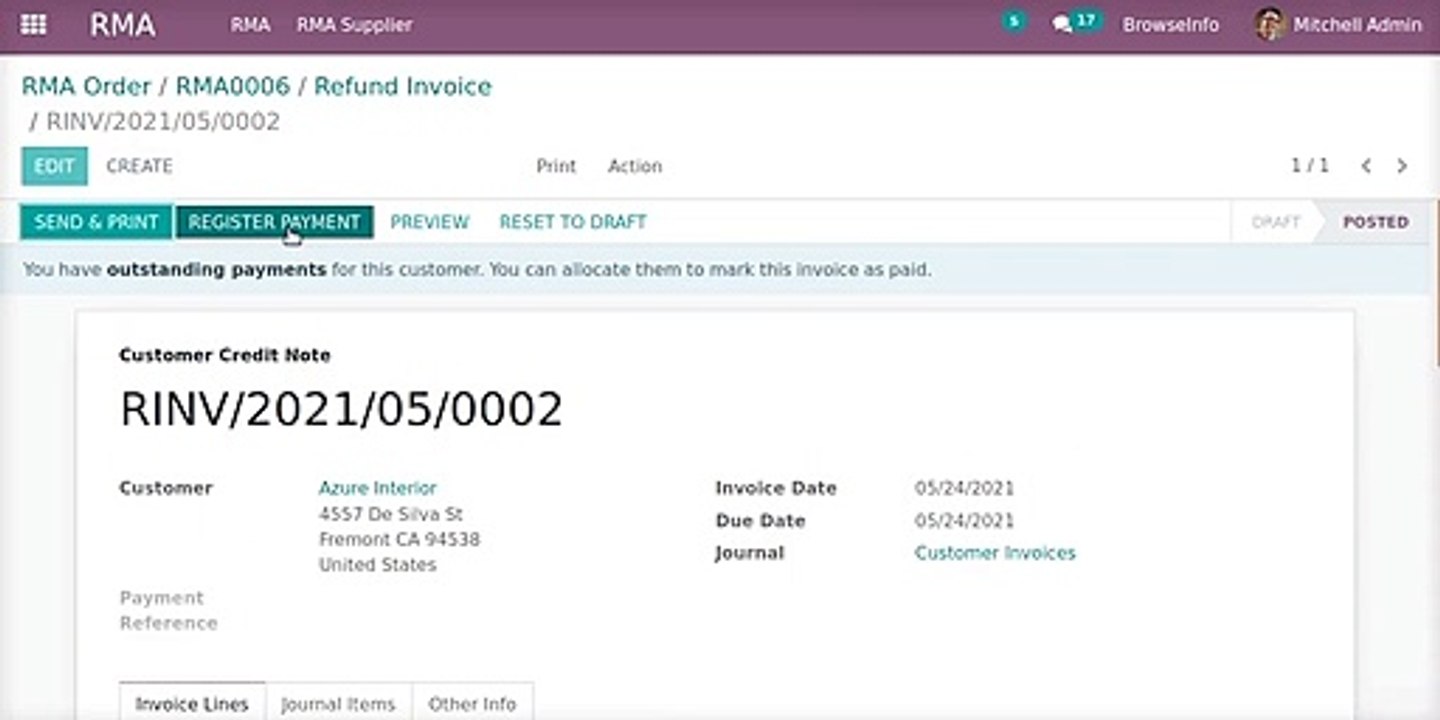The image size is (1440, 720).
Task: Open the apps grid menu icon
Action: coord(33,25)
